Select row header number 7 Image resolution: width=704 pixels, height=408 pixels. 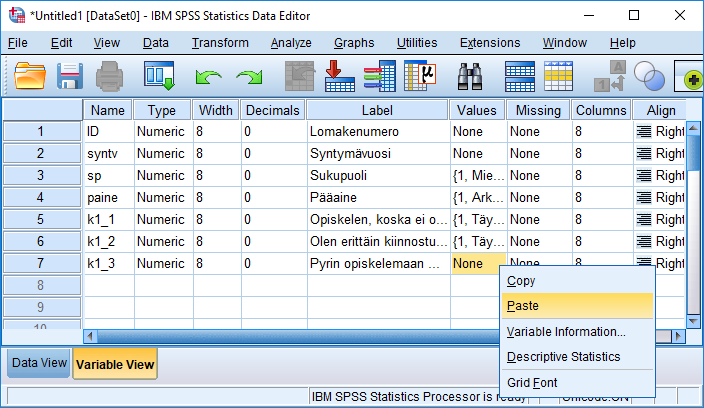click(x=42, y=263)
